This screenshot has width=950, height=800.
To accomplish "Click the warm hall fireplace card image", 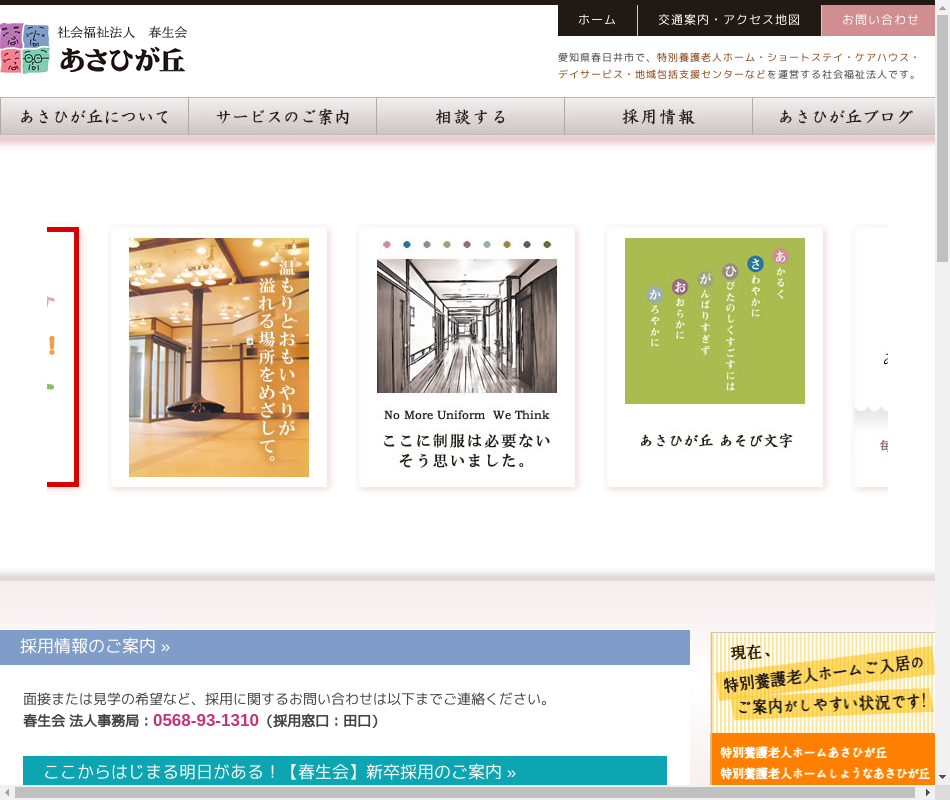I will click(219, 357).
